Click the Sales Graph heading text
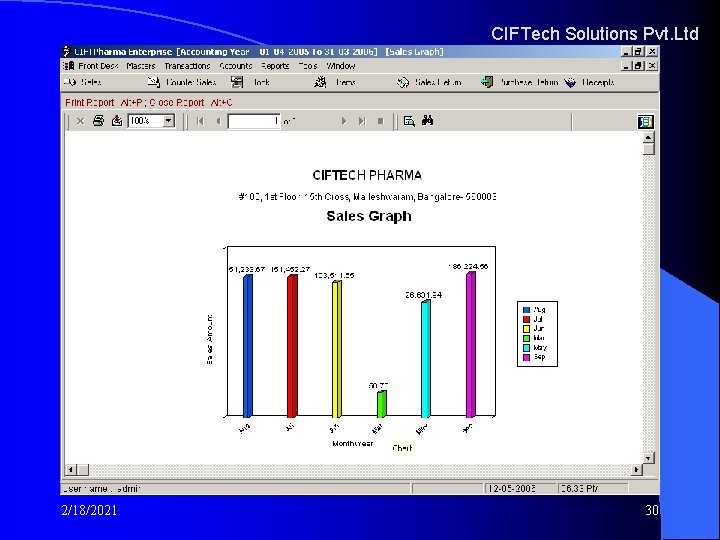The image size is (720, 540). [369, 216]
